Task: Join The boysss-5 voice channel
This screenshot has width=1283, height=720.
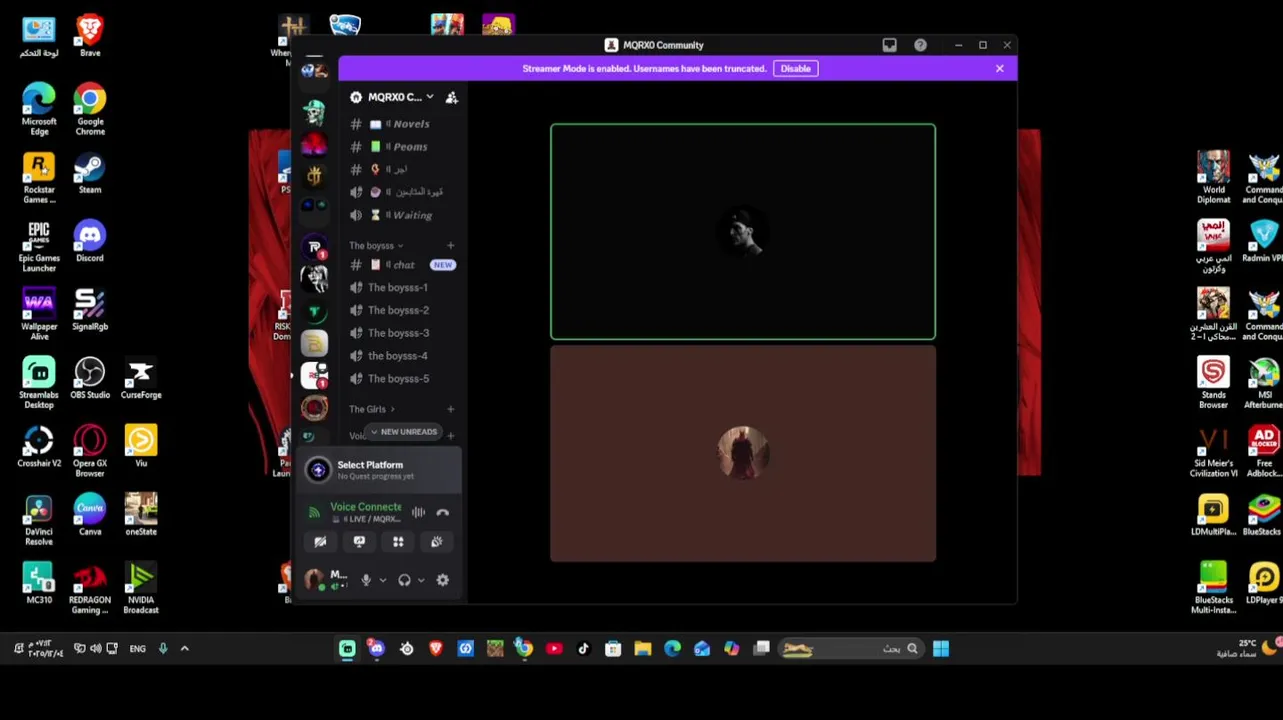Action: (402, 379)
